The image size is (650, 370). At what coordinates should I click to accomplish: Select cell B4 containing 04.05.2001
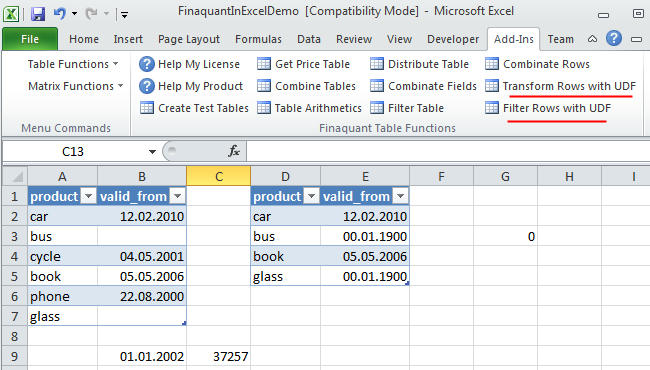click(x=142, y=256)
